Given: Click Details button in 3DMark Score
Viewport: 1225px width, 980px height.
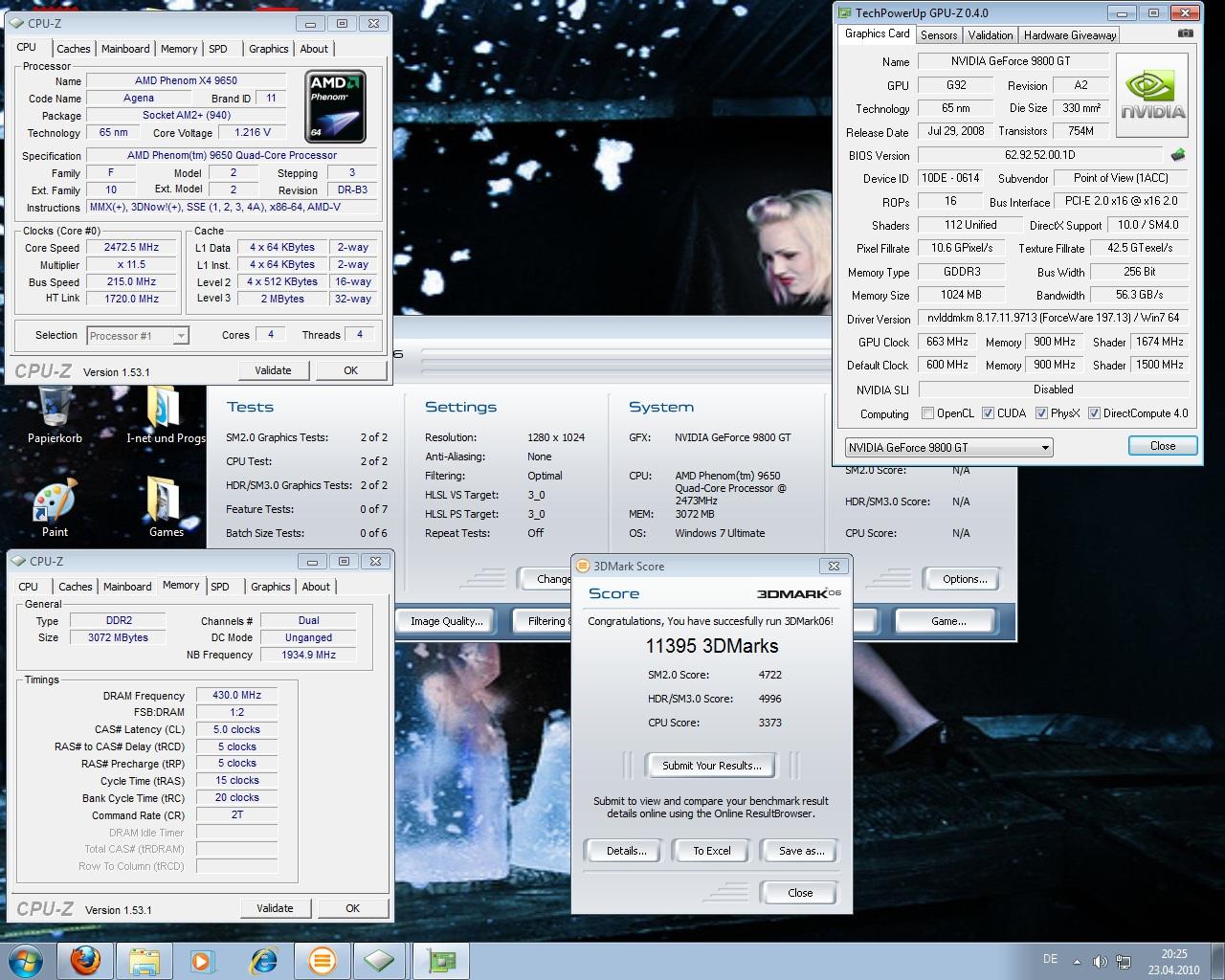Looking at the screenshot, I should [x=626, y=851].
